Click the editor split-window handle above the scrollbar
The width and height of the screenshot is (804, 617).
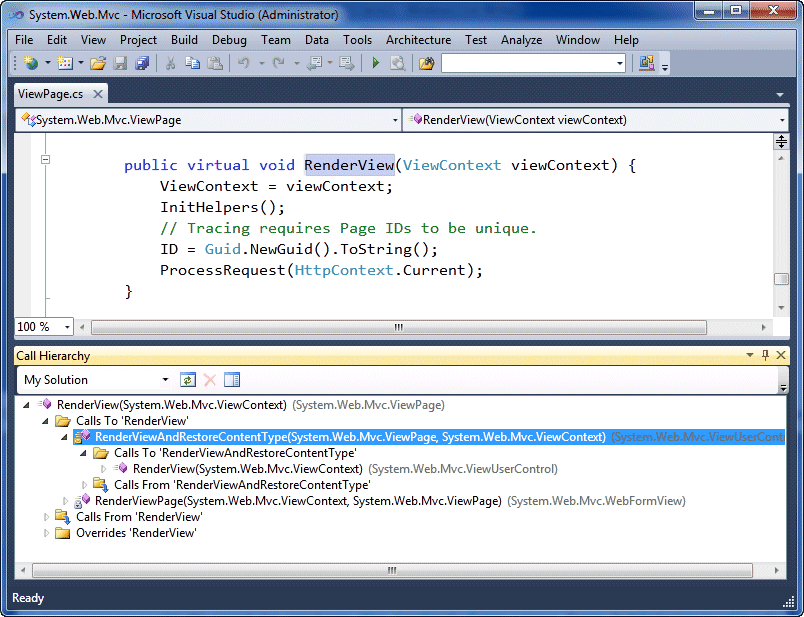781,142
